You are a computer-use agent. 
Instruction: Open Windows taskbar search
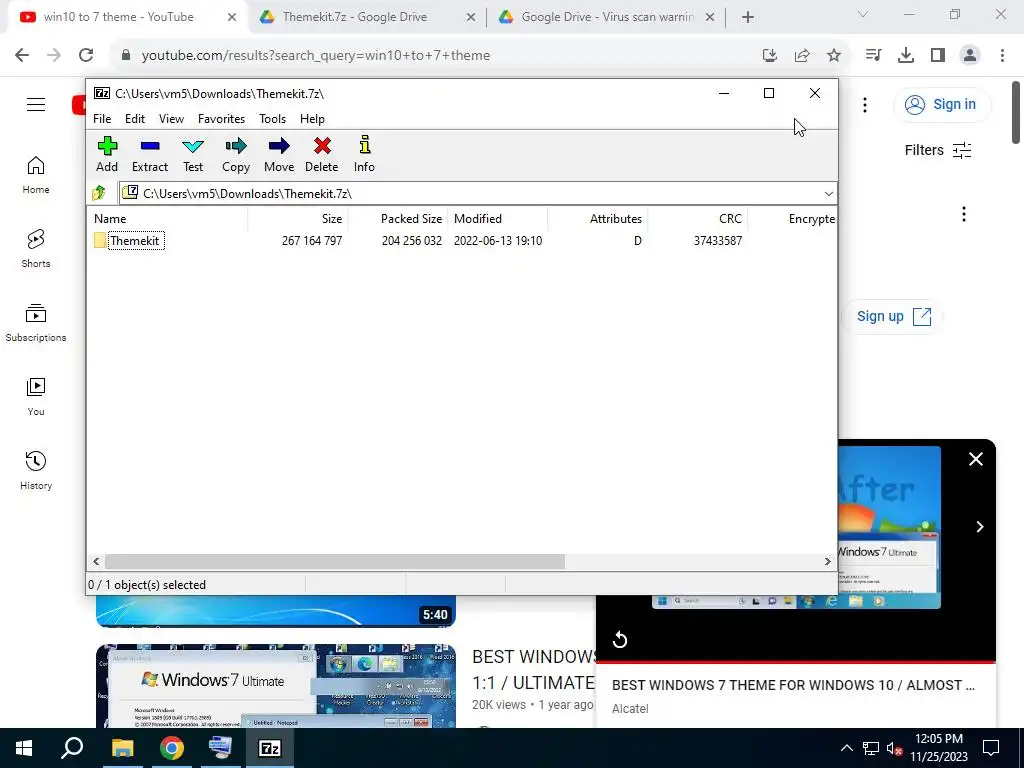[x=72, y=748]
